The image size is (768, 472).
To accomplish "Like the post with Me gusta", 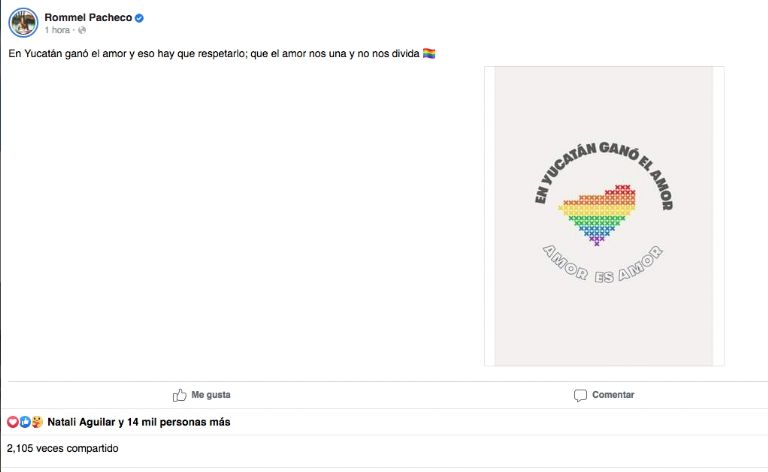I will click(201, 395).
